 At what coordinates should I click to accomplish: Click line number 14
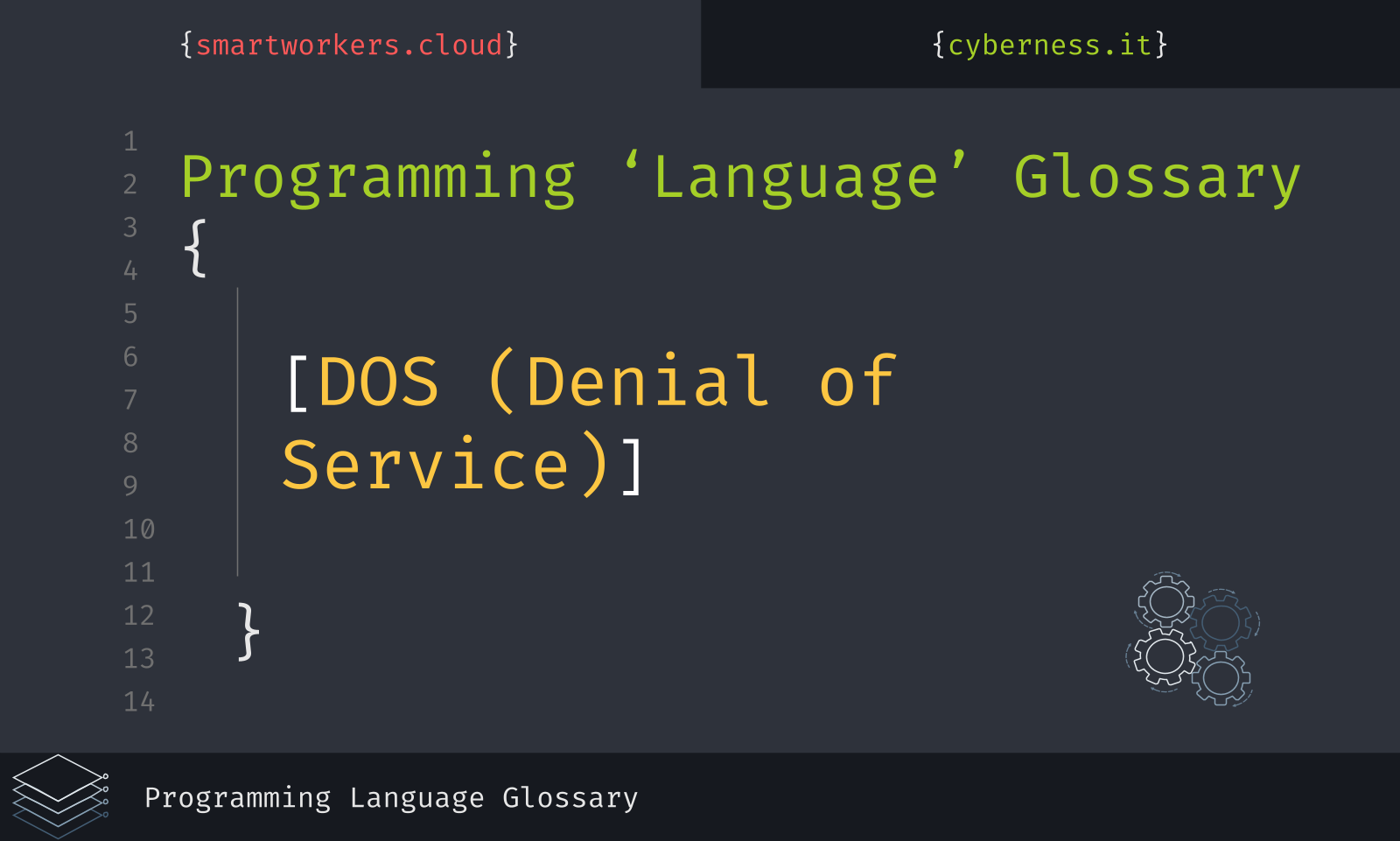[x=139, y=702]
